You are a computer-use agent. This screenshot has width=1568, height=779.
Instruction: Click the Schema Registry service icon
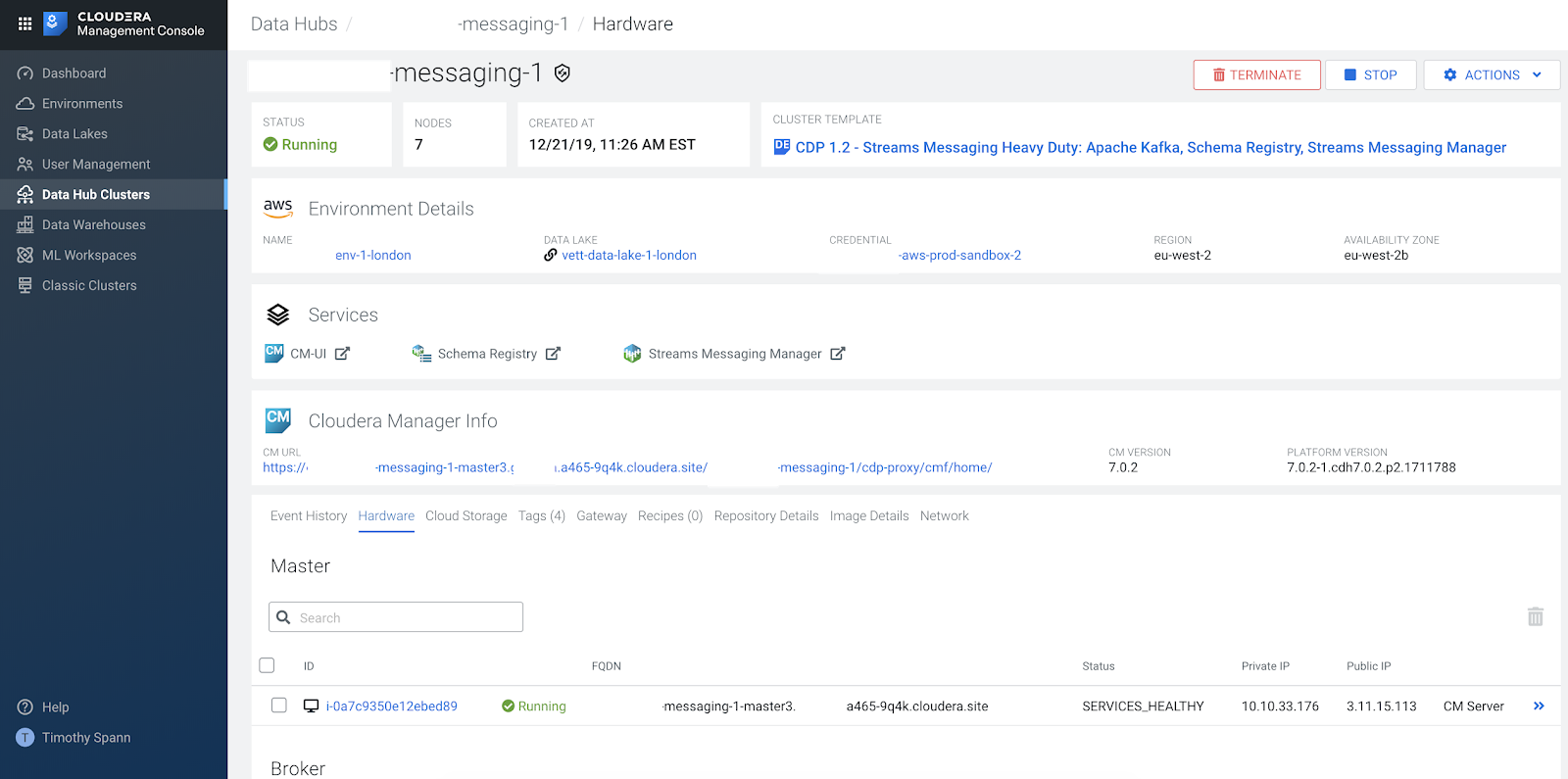pyautogui.click(x=421, y=354)
